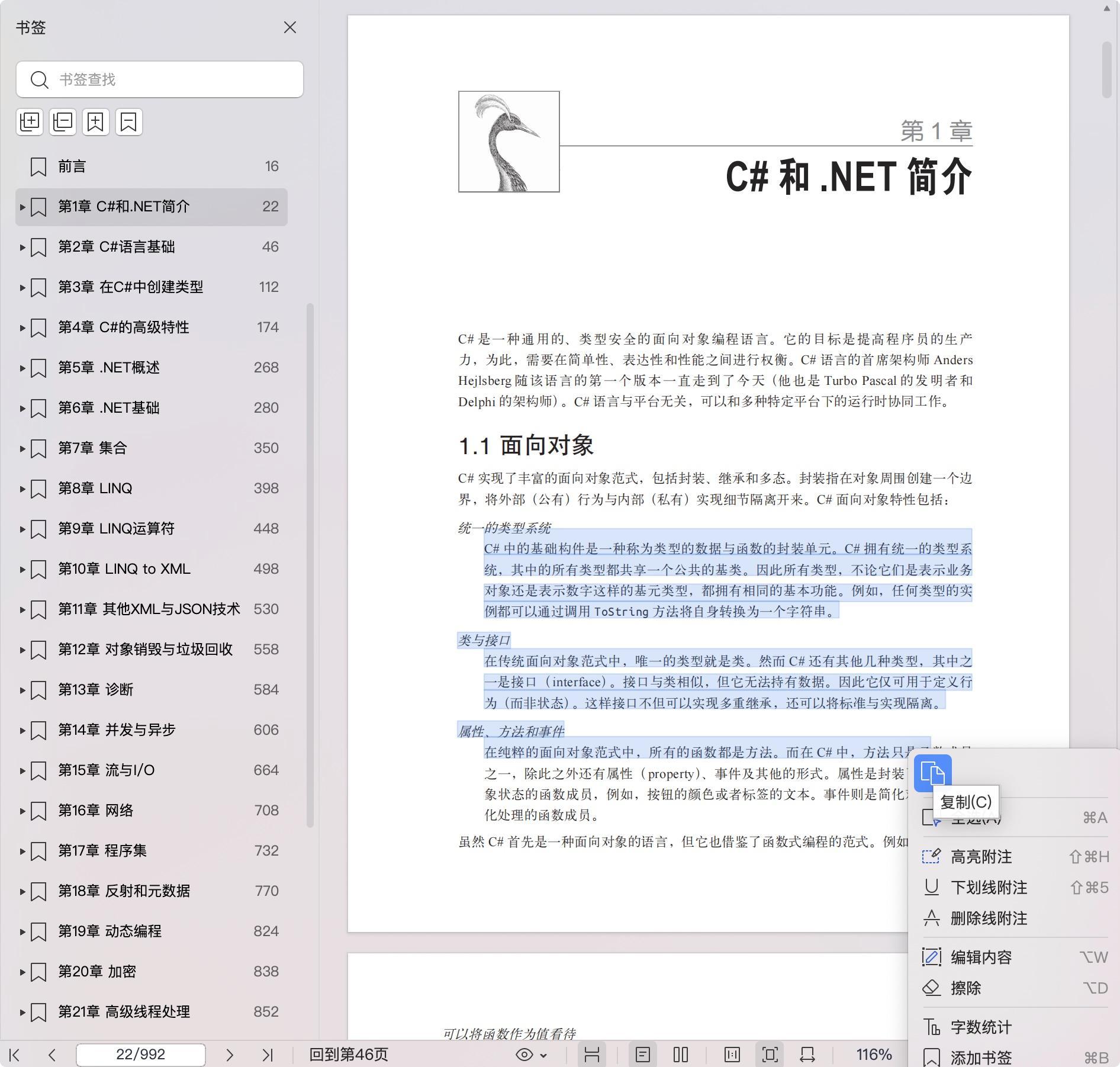Jump to the first page arrow
Viewport: 1120px width, 1067px height.
tap(15, 1055)
